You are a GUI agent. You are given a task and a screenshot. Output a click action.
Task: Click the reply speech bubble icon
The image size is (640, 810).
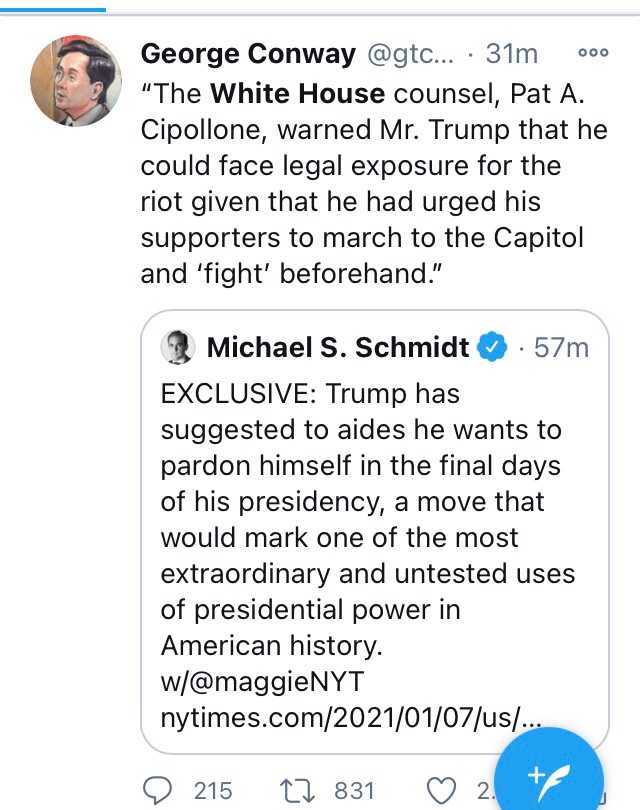(x=158, y=790)
